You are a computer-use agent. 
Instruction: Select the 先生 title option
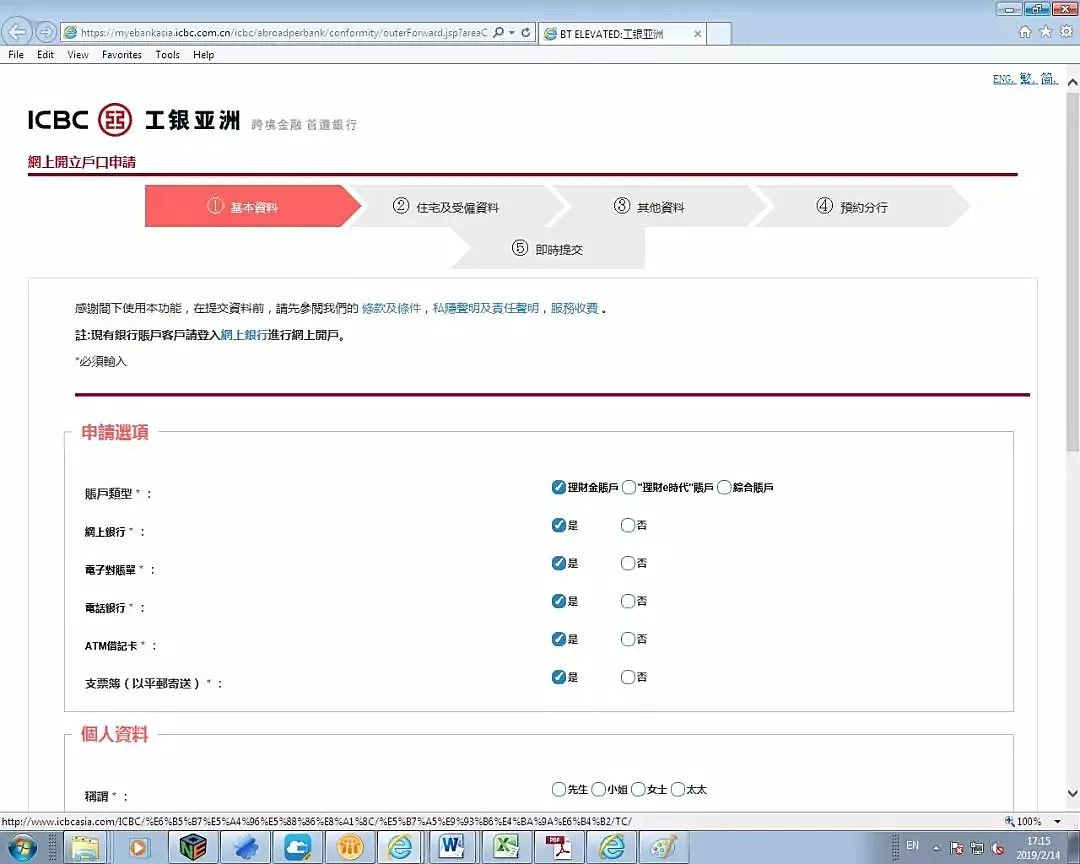(559, 789)
